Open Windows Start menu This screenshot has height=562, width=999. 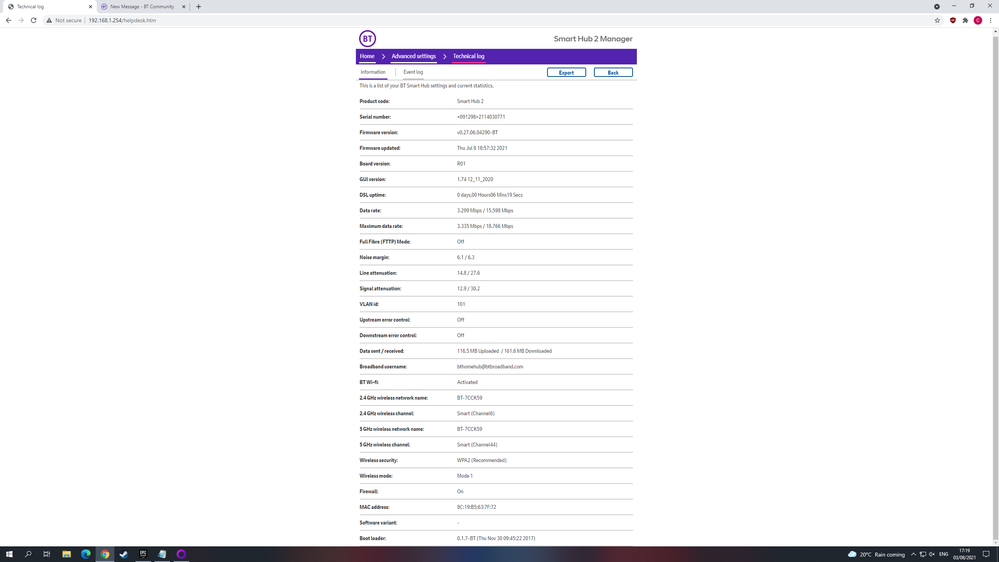(9, 554)
